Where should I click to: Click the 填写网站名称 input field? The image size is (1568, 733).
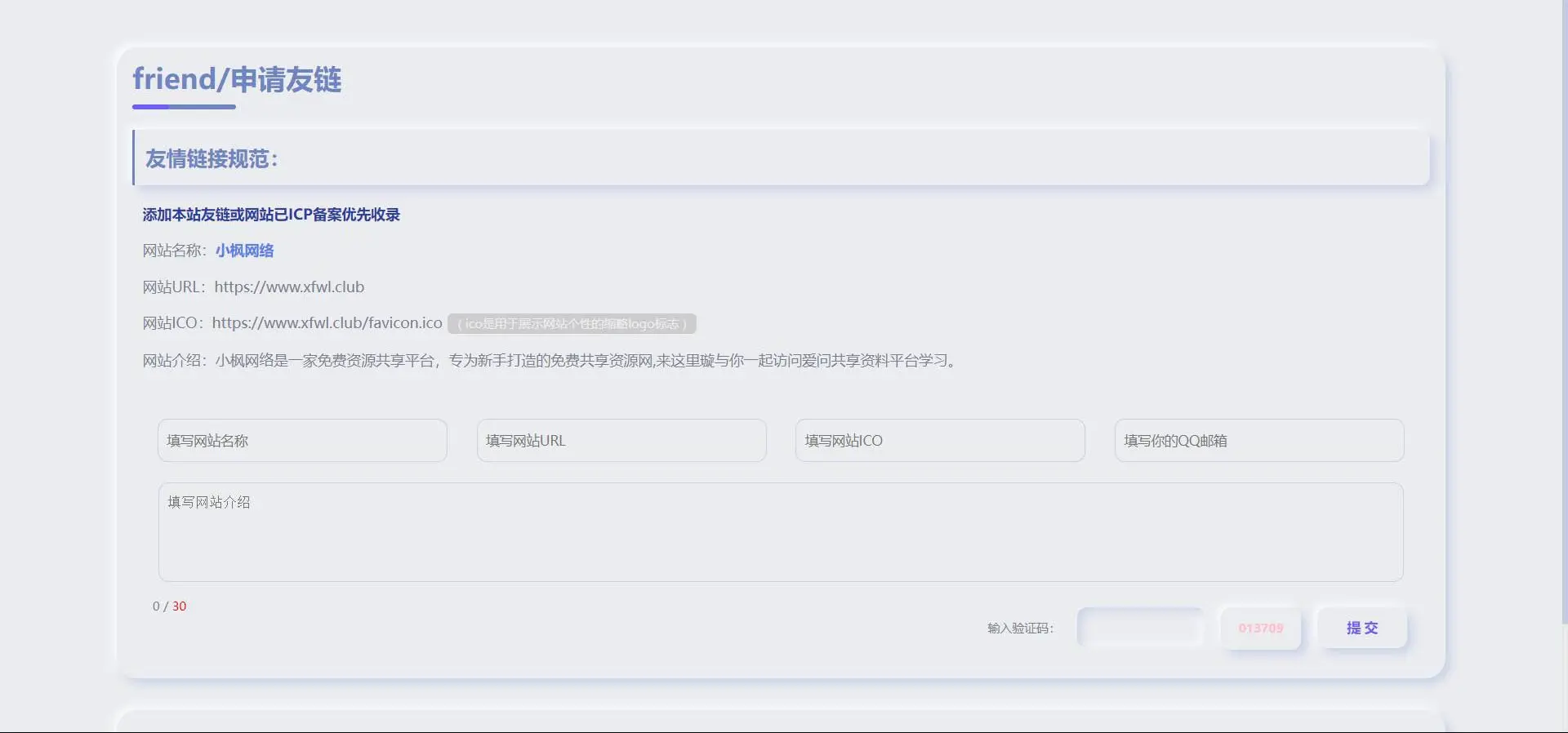(x=302, y=441)
